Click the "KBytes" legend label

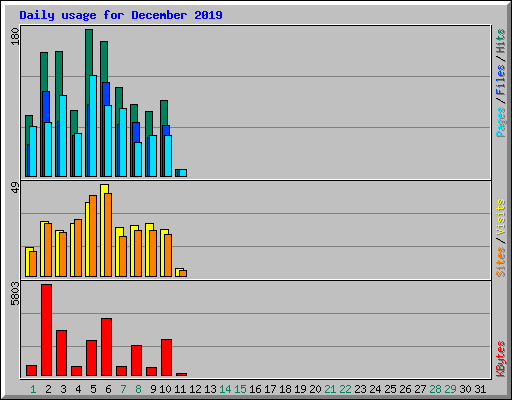500,359
